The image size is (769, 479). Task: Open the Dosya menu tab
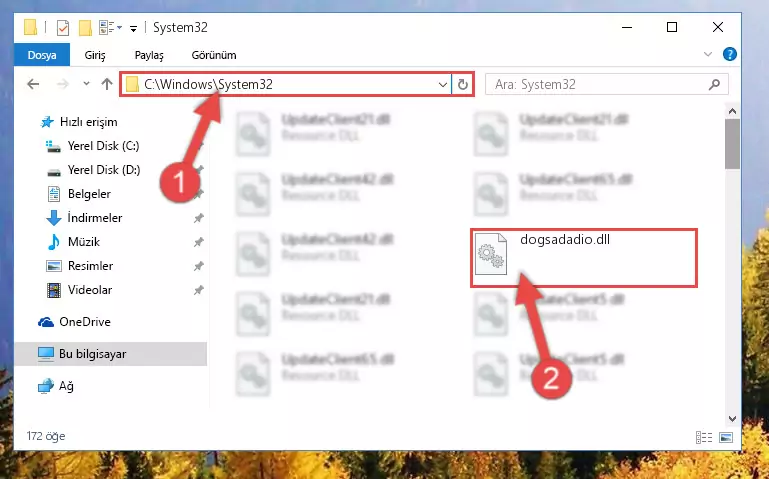(42, 55)
